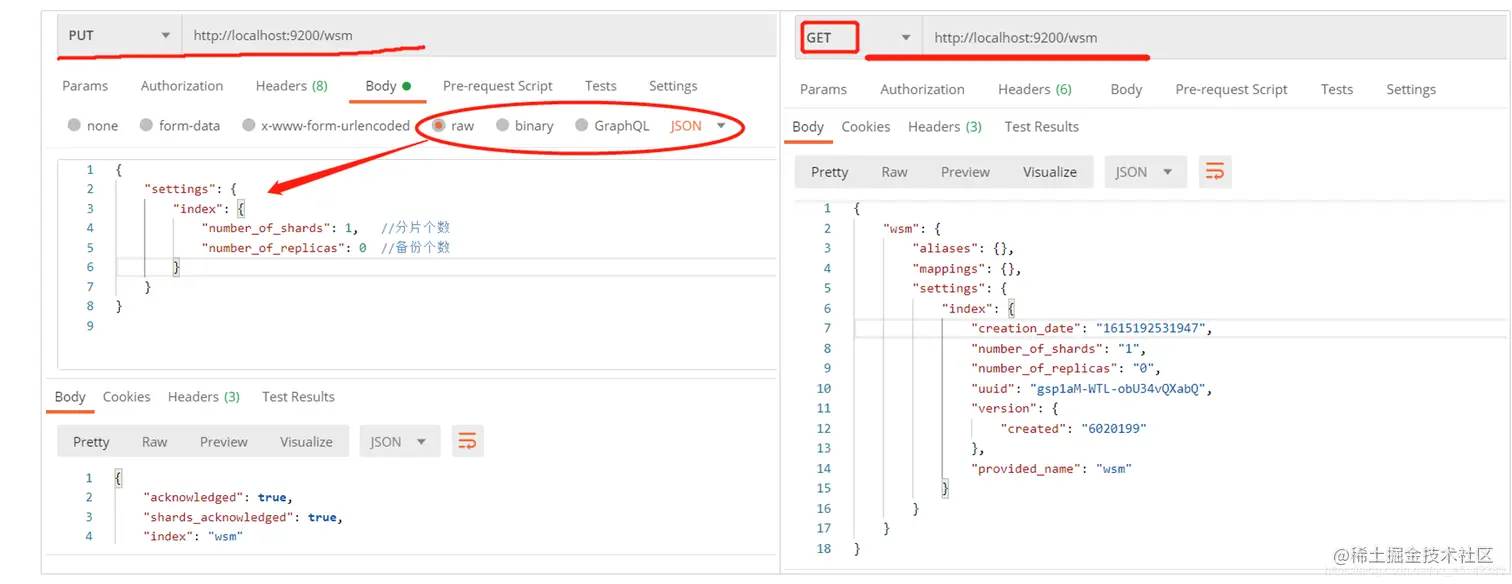Screen dimensions: 1512x584
Task: Click Visualize view in right response
Action: 1050,172
